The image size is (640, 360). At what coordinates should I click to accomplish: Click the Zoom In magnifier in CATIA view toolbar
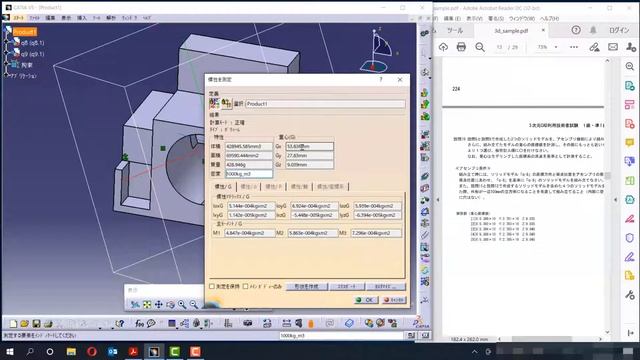[182, 304]
